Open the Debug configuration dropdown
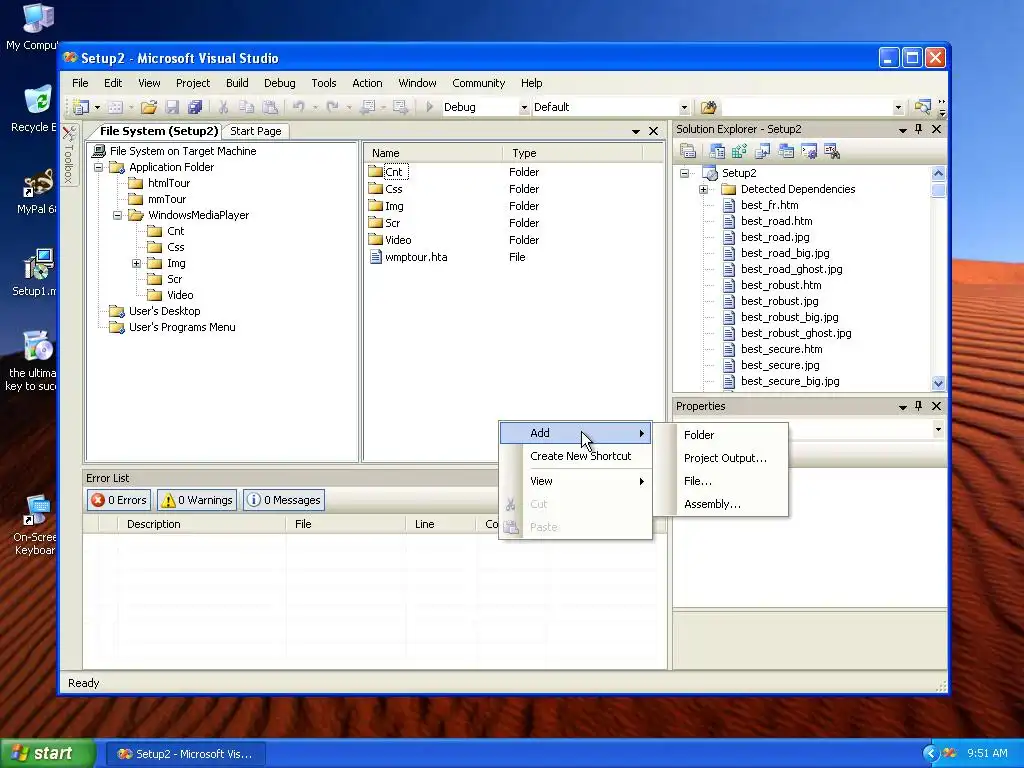This screenshot has width=1024, height=768. coord(524,108)
